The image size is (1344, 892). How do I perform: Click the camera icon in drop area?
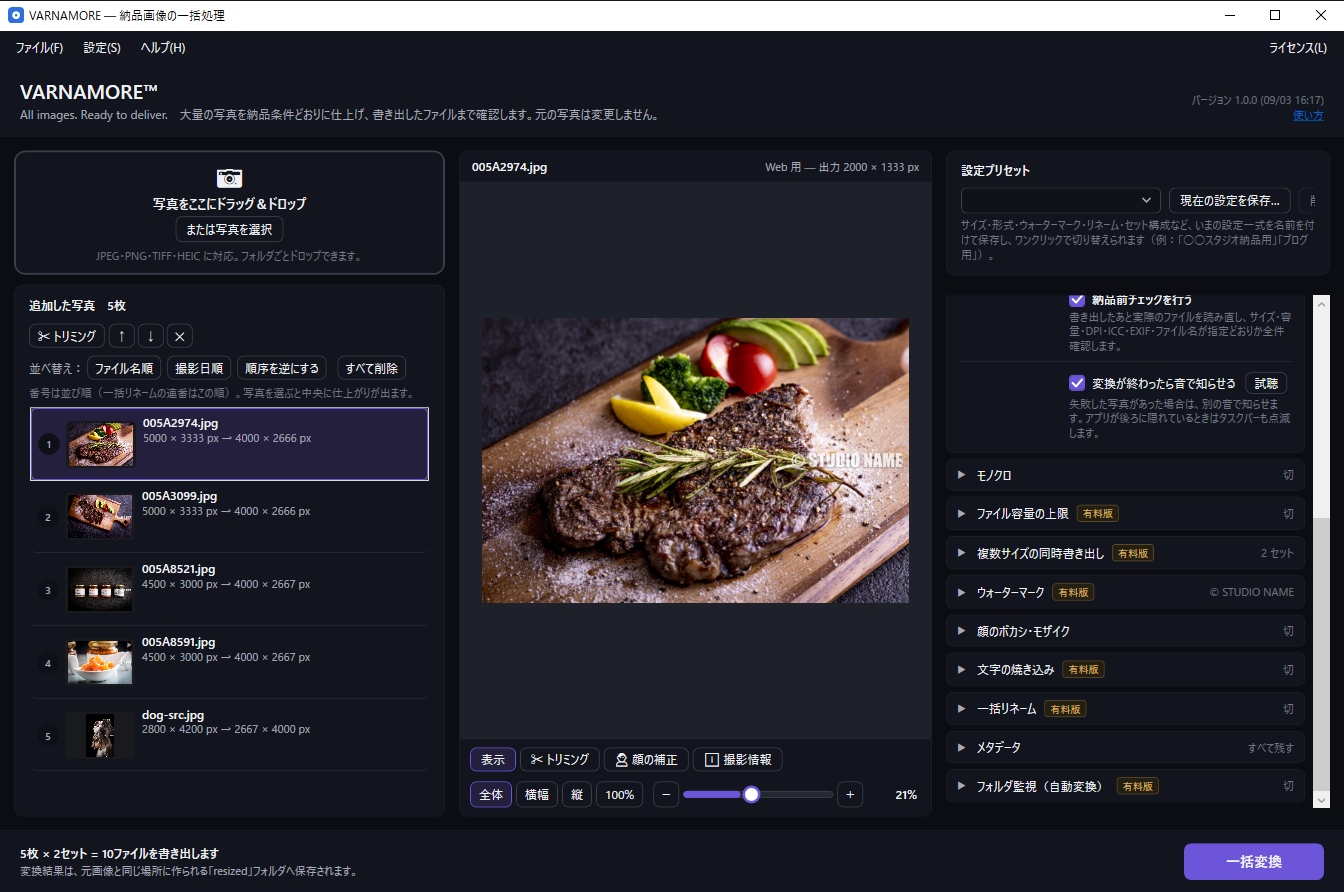229,178
